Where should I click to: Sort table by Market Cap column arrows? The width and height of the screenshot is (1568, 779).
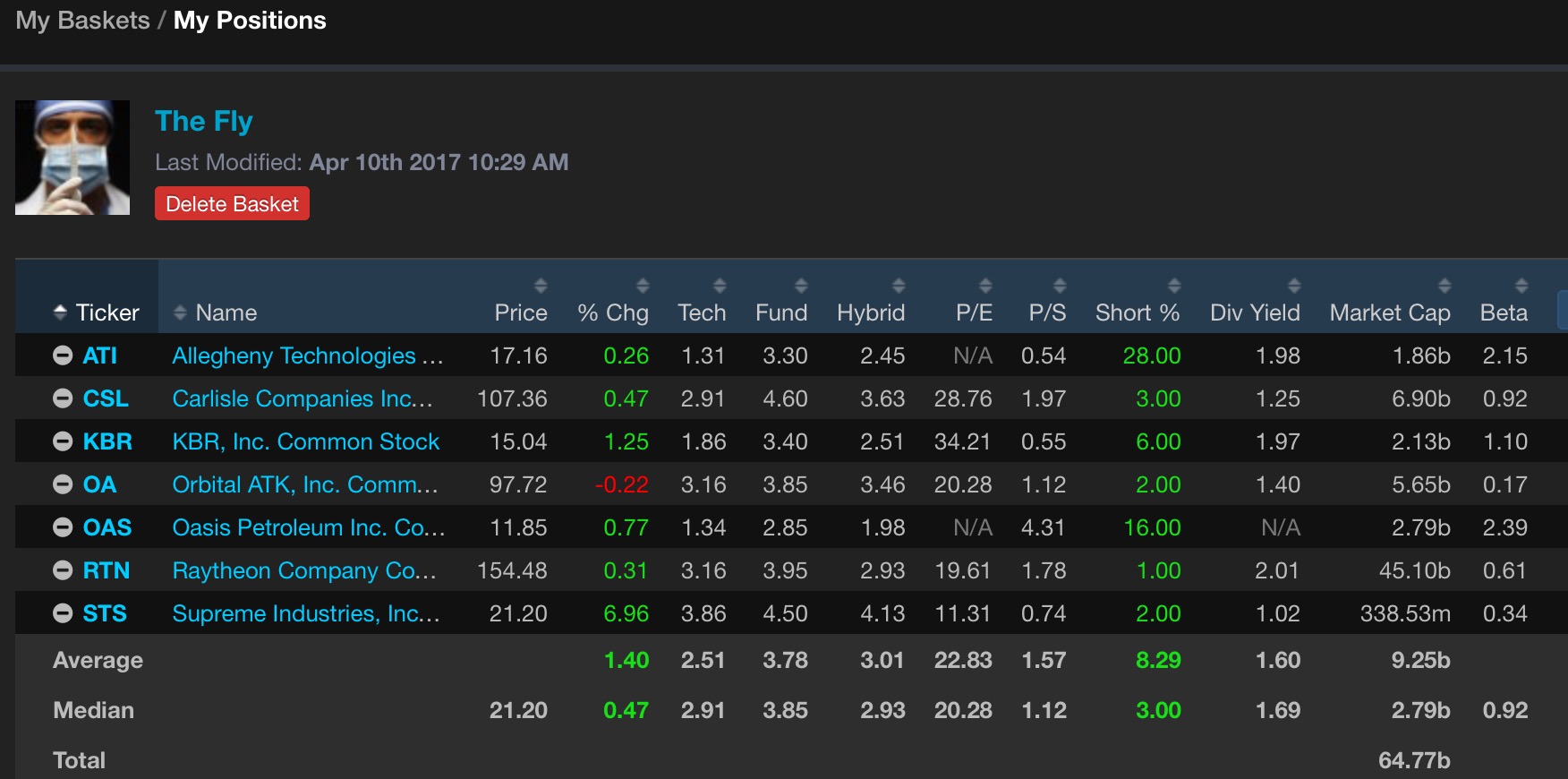(x=1444, y=286)
